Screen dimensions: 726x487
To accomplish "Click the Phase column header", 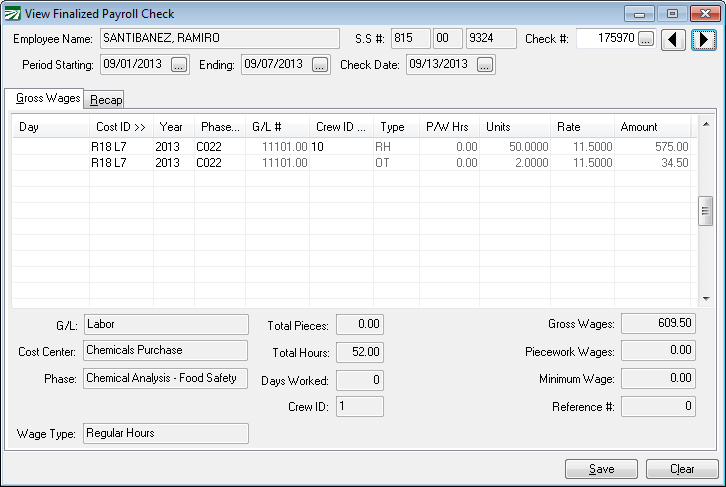I will click(x=218, y=127).
